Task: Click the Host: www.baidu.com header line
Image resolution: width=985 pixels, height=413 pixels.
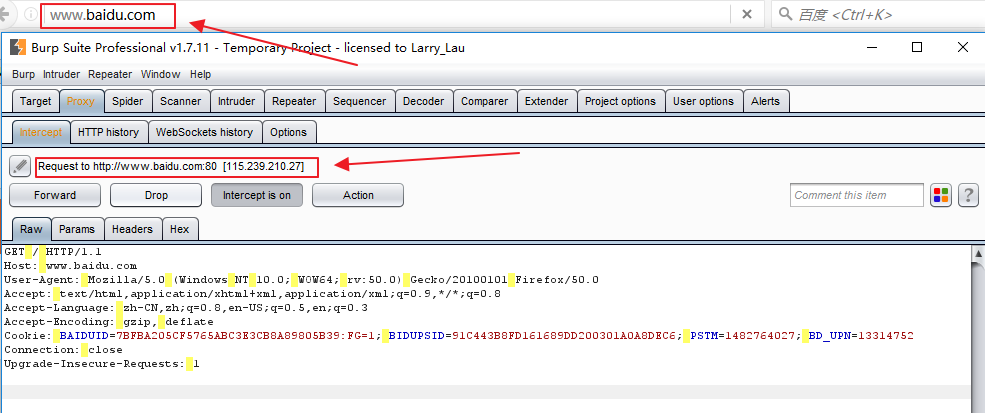Action: (70, 266)
